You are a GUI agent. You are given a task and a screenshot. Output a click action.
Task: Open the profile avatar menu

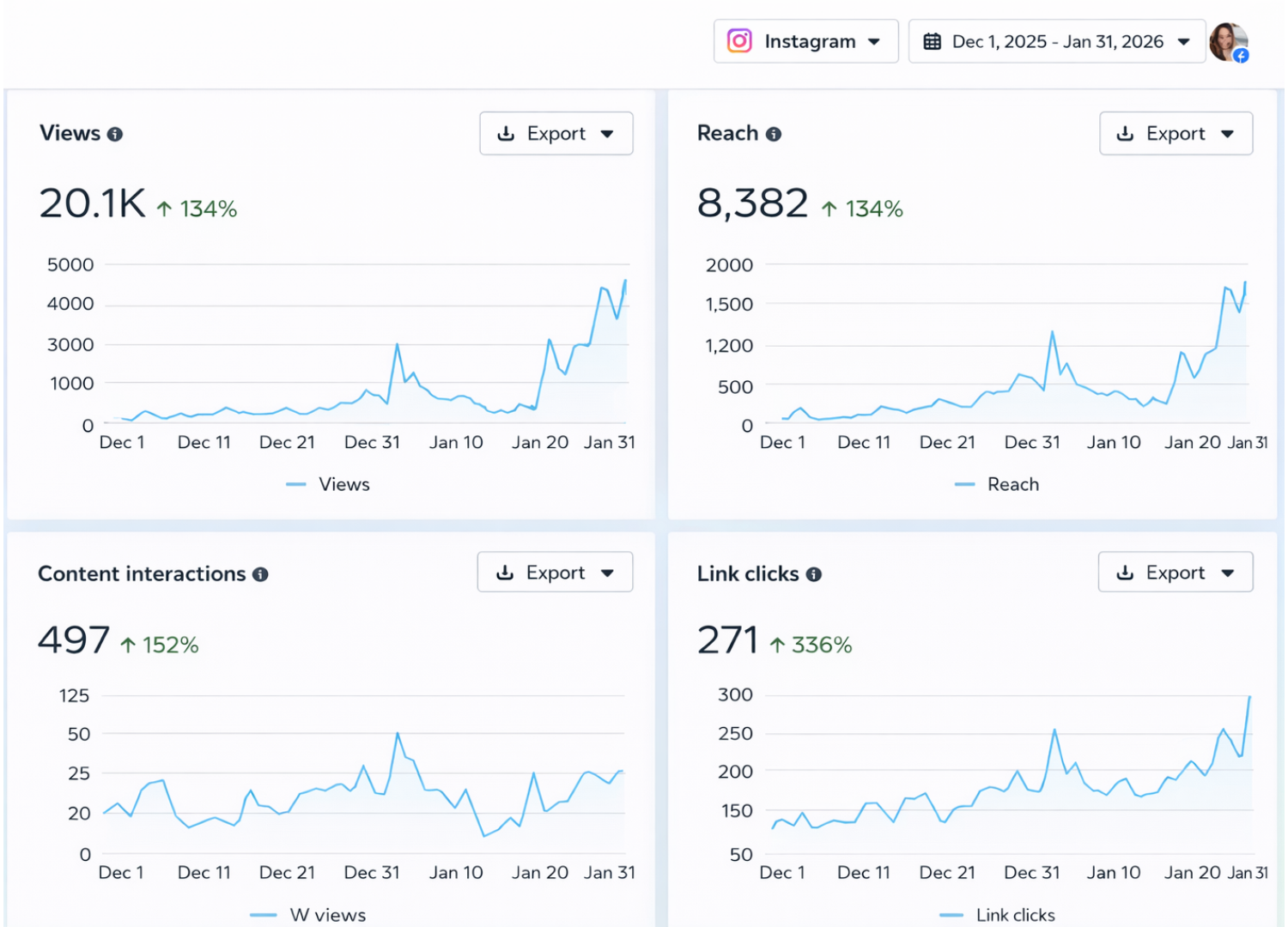tap(1229, 42)
